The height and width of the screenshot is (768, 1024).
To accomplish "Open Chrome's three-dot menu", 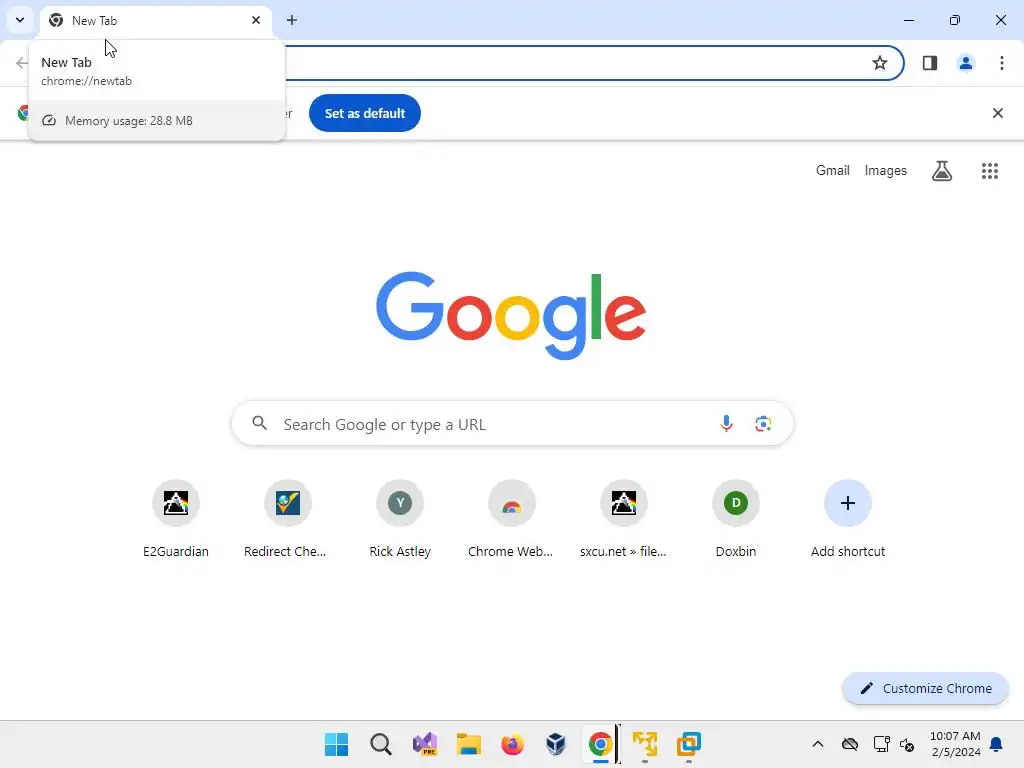I will tap(1001, 63).
